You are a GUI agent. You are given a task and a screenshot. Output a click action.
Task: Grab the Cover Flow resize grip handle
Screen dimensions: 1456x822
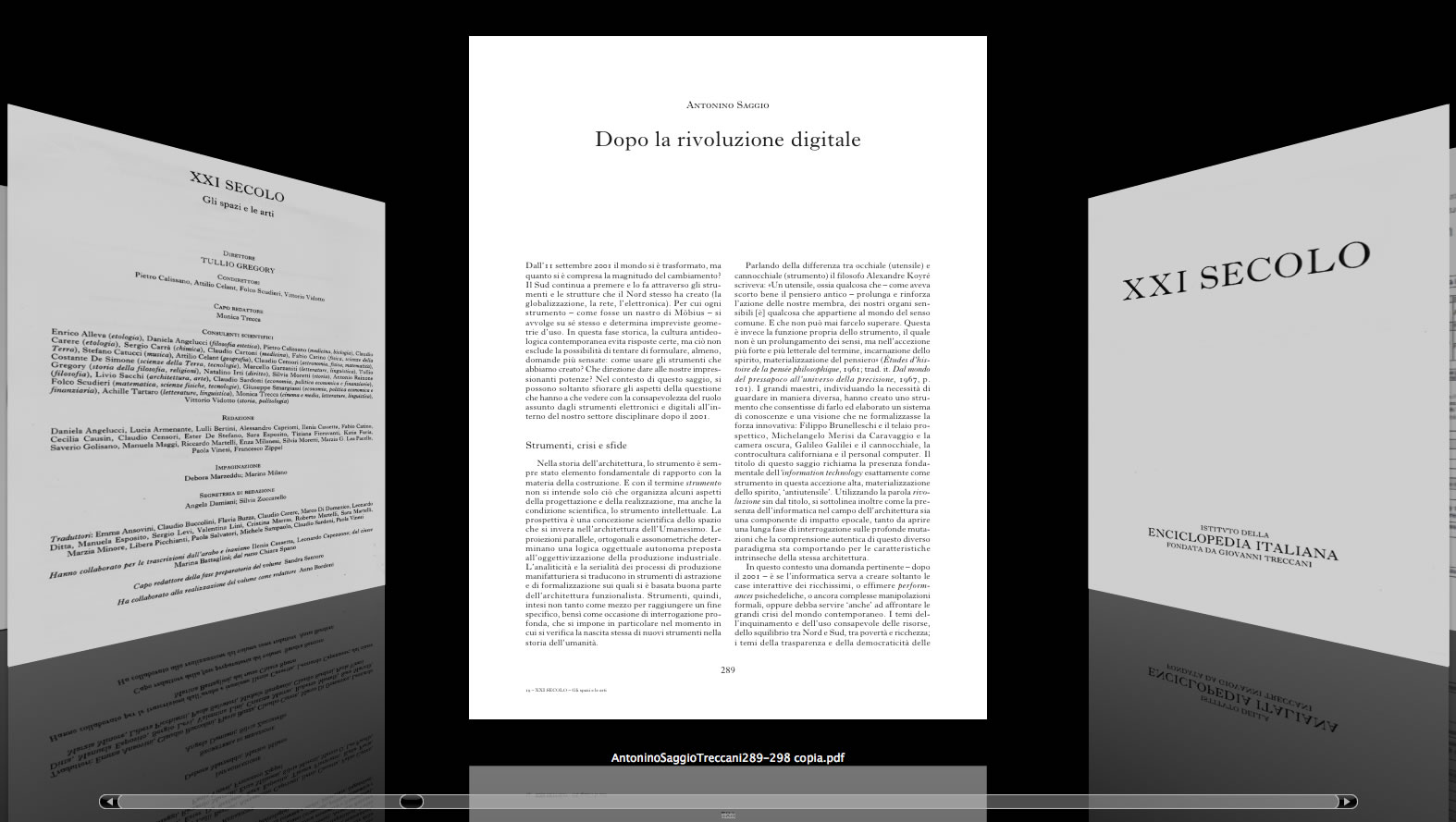click(x=728, y=816)
